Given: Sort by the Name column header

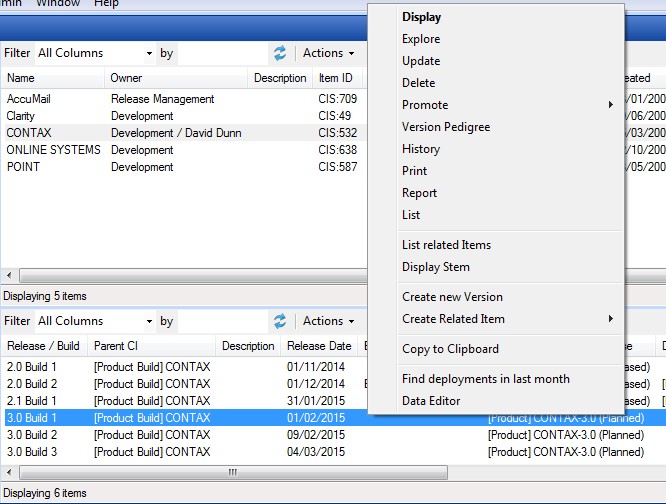Looking at the screenshot, I should [x=53, y=78].
